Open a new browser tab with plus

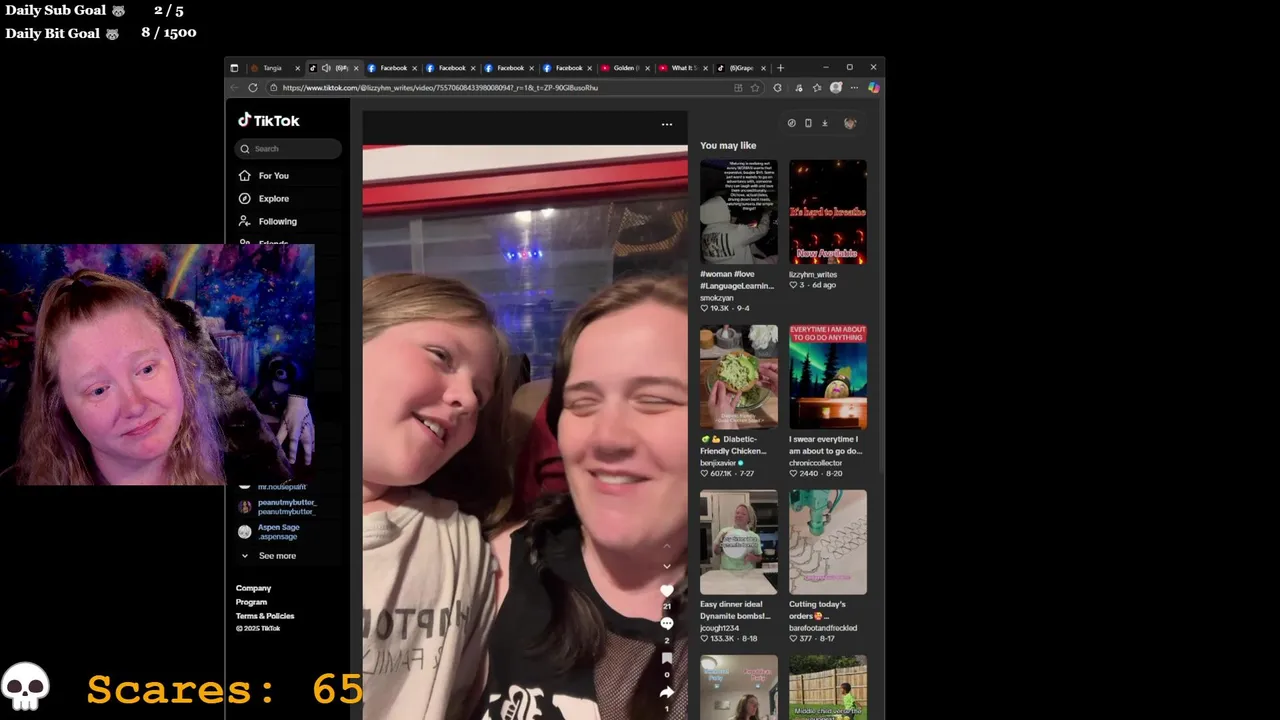pyautogui.click(x=781, y=68)
